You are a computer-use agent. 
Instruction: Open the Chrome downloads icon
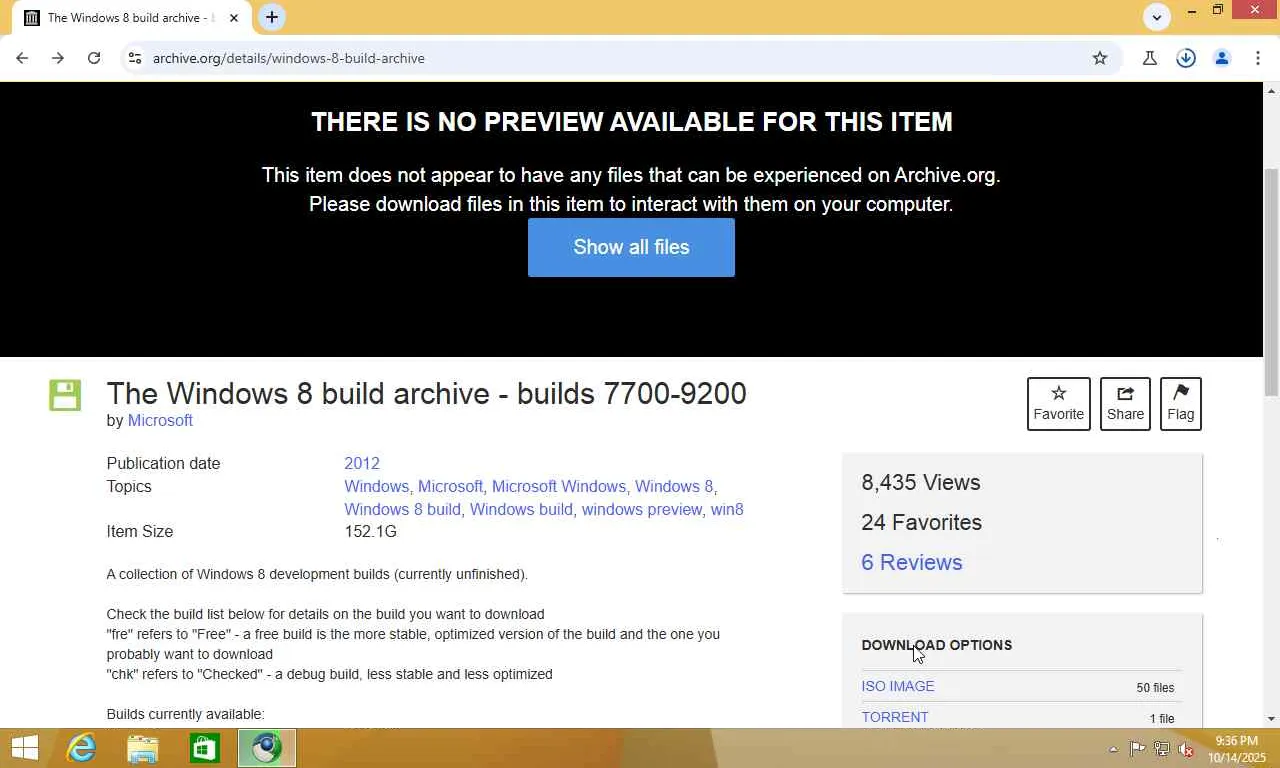tap(1186, 58)
